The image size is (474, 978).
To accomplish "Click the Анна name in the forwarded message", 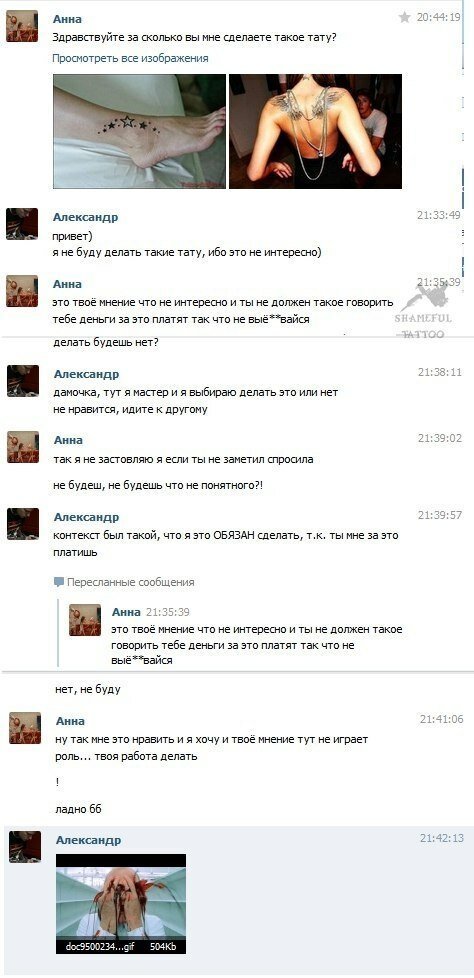I will [126, 612].
